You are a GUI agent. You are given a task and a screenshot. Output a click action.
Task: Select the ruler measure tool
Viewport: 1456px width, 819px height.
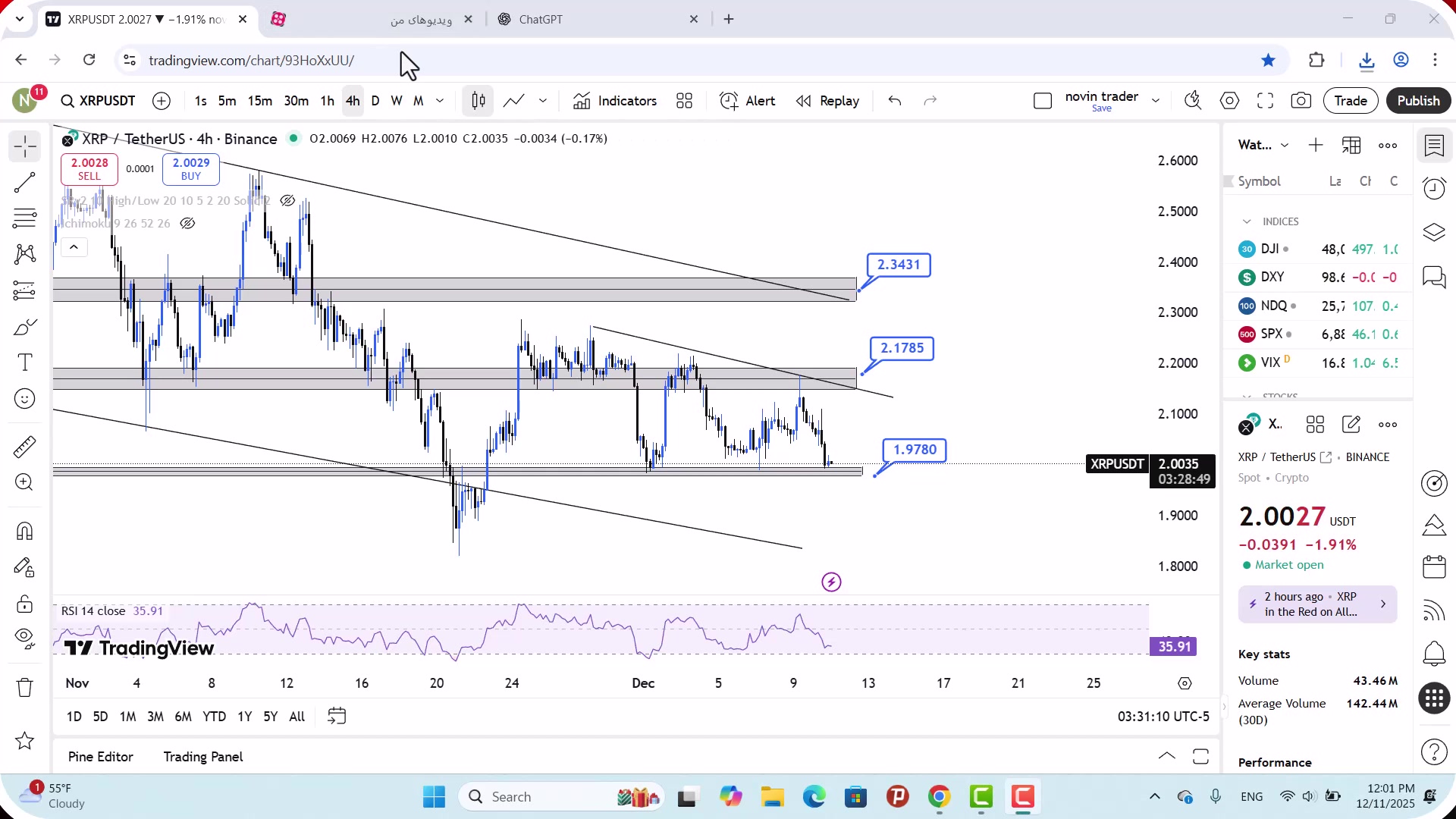pyautogui.click(x=24, y=447)
